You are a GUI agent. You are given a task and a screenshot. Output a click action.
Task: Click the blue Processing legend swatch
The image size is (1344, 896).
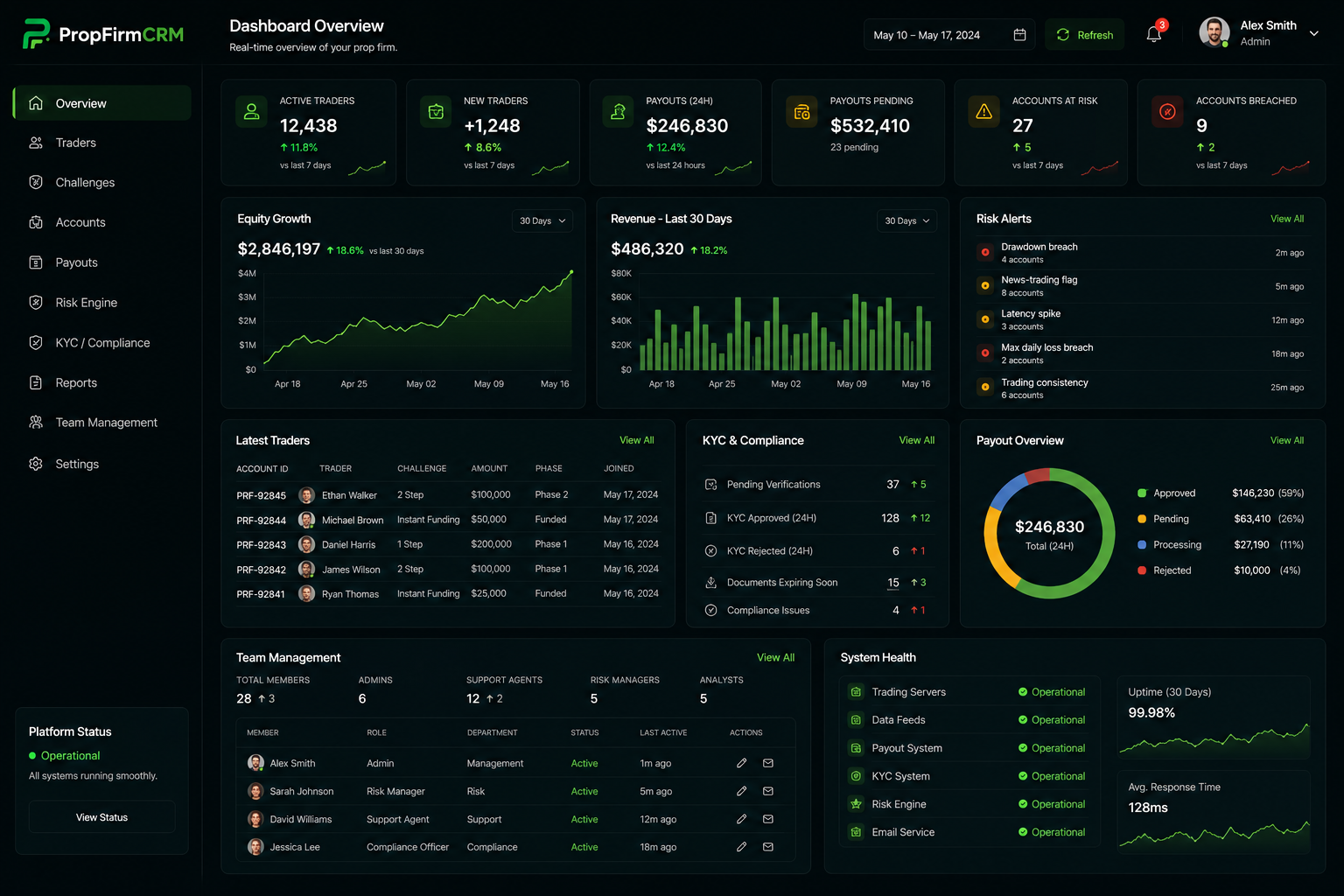click(1142, 544)
